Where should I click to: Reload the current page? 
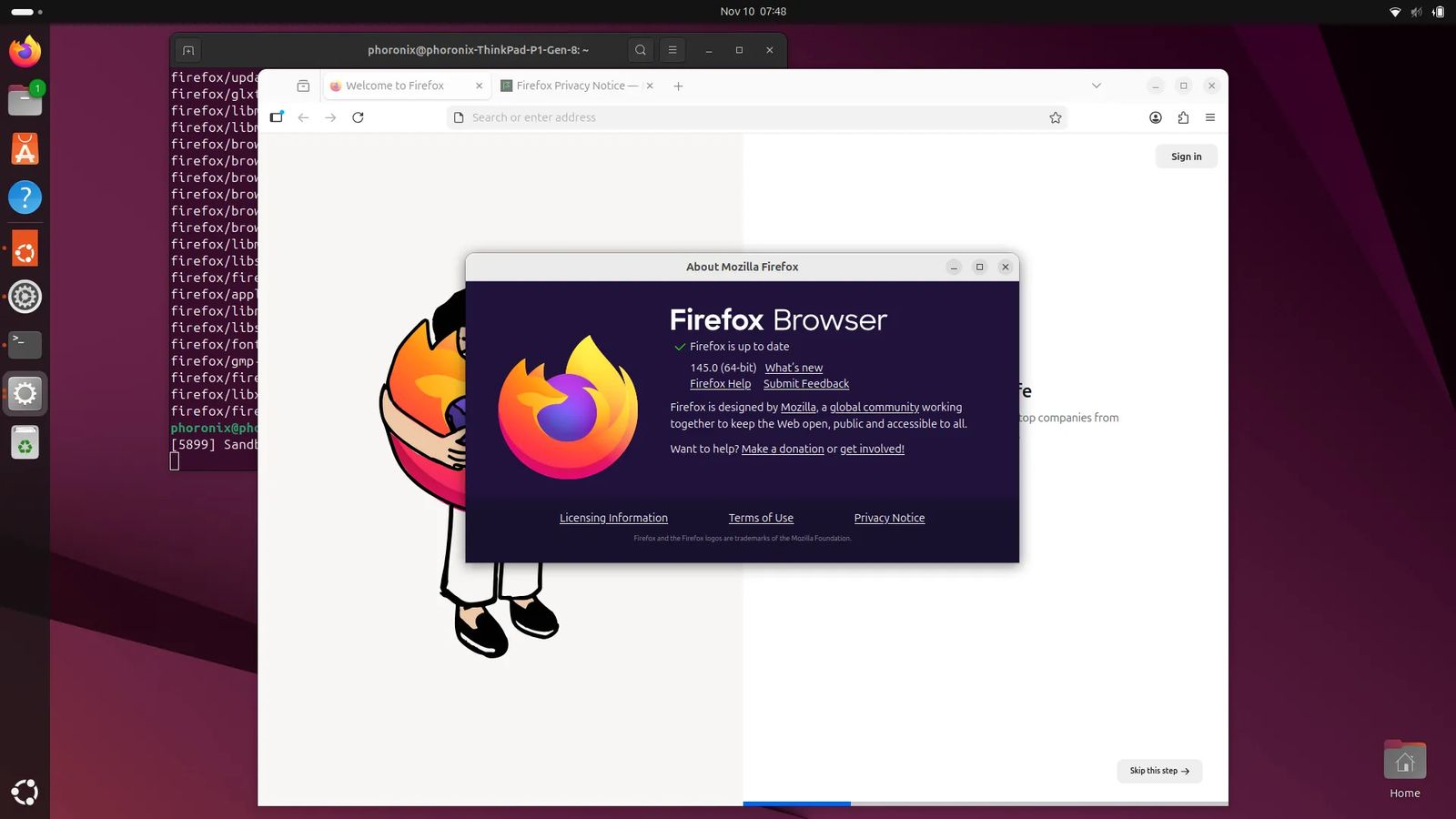[358, 117]
